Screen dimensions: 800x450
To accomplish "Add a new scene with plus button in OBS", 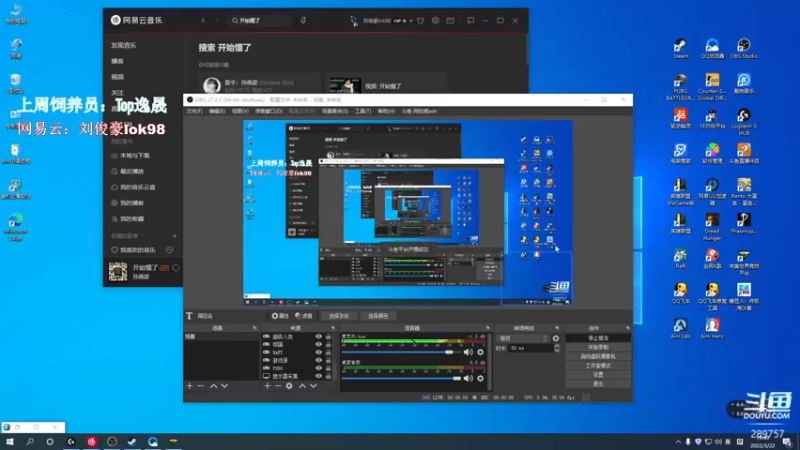I will pyautogui.click(x=190, y=386).
